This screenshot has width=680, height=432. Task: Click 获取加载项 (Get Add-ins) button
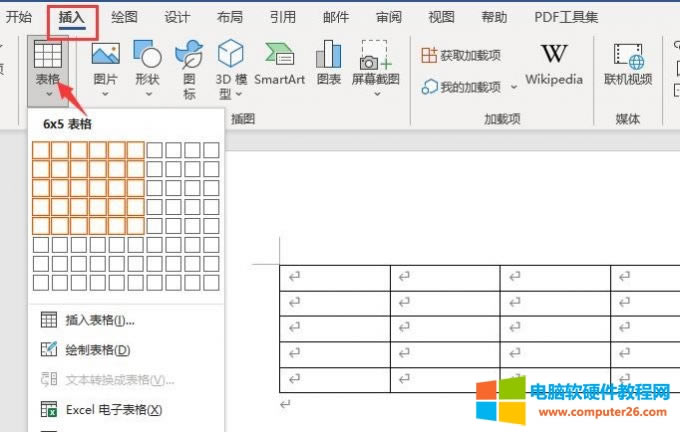click(461, 55)
